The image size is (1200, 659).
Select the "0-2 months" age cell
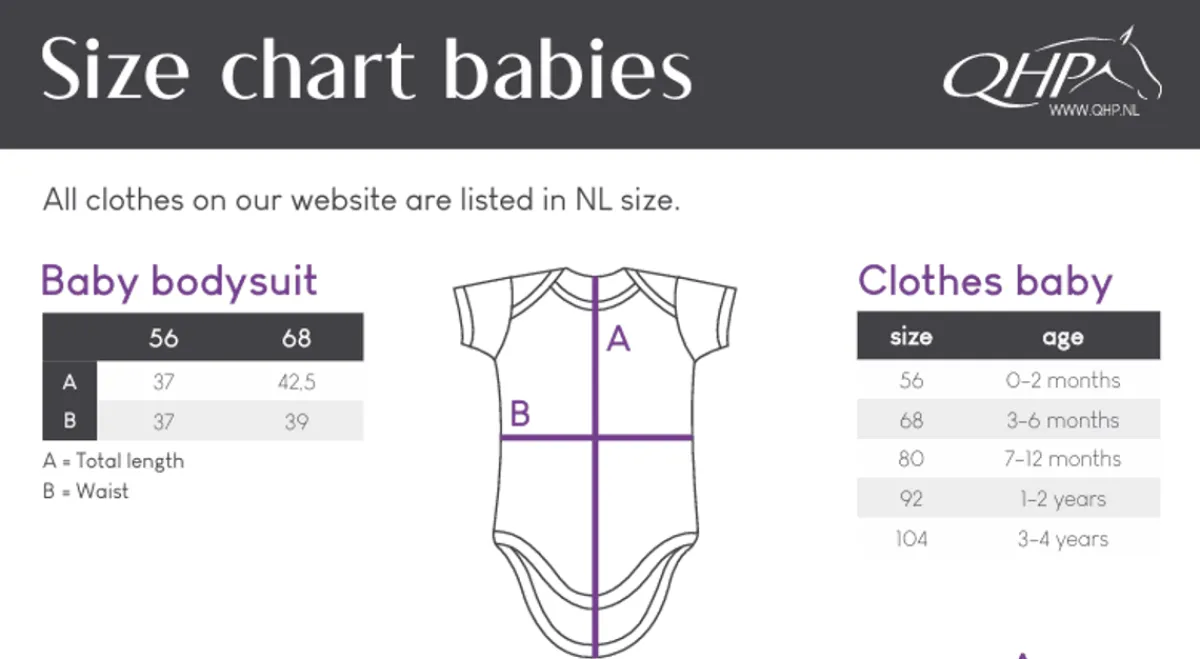(x=1062, y=380)
